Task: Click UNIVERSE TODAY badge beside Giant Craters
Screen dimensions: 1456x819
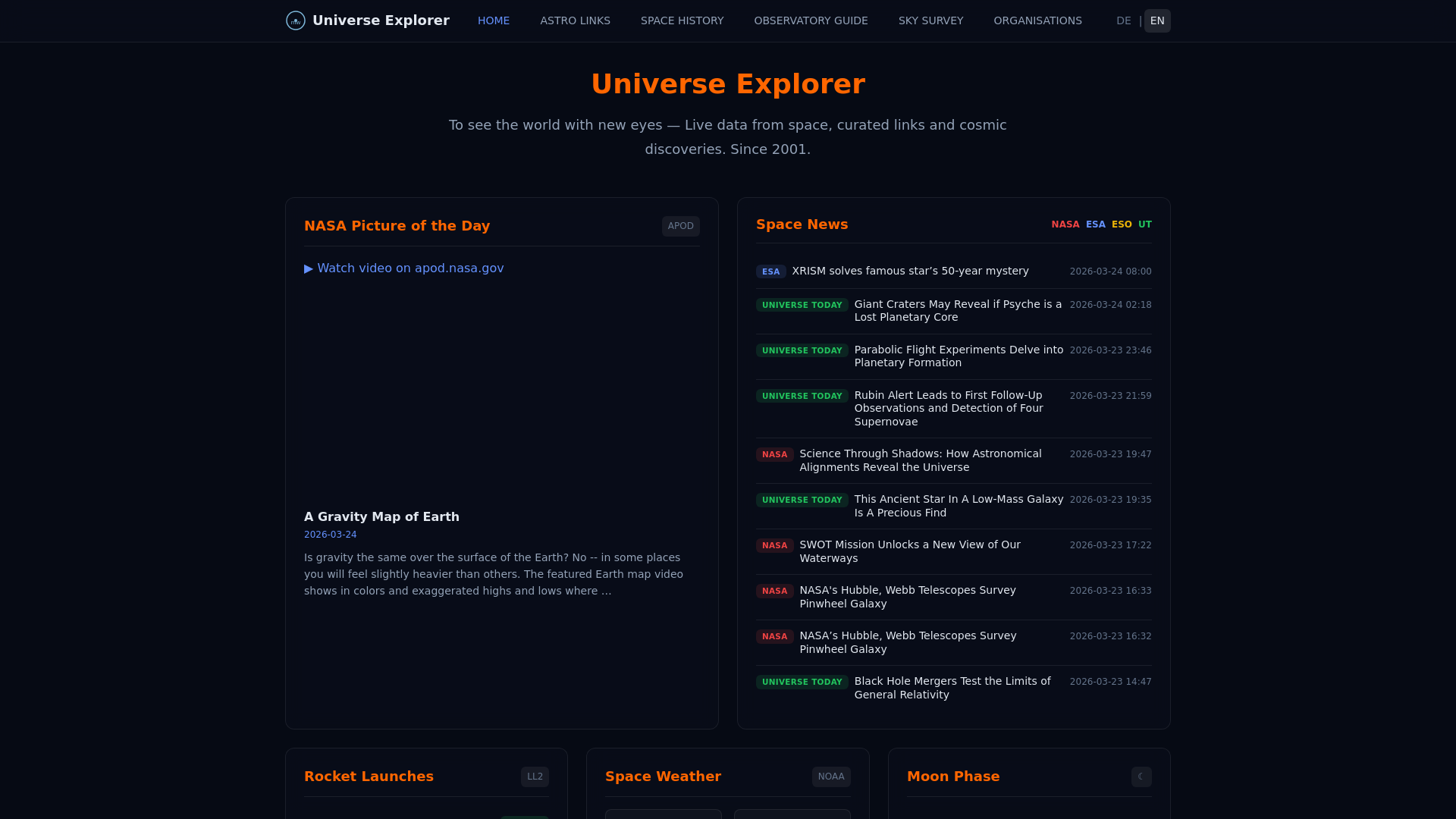Action: [x=802, y=305]
